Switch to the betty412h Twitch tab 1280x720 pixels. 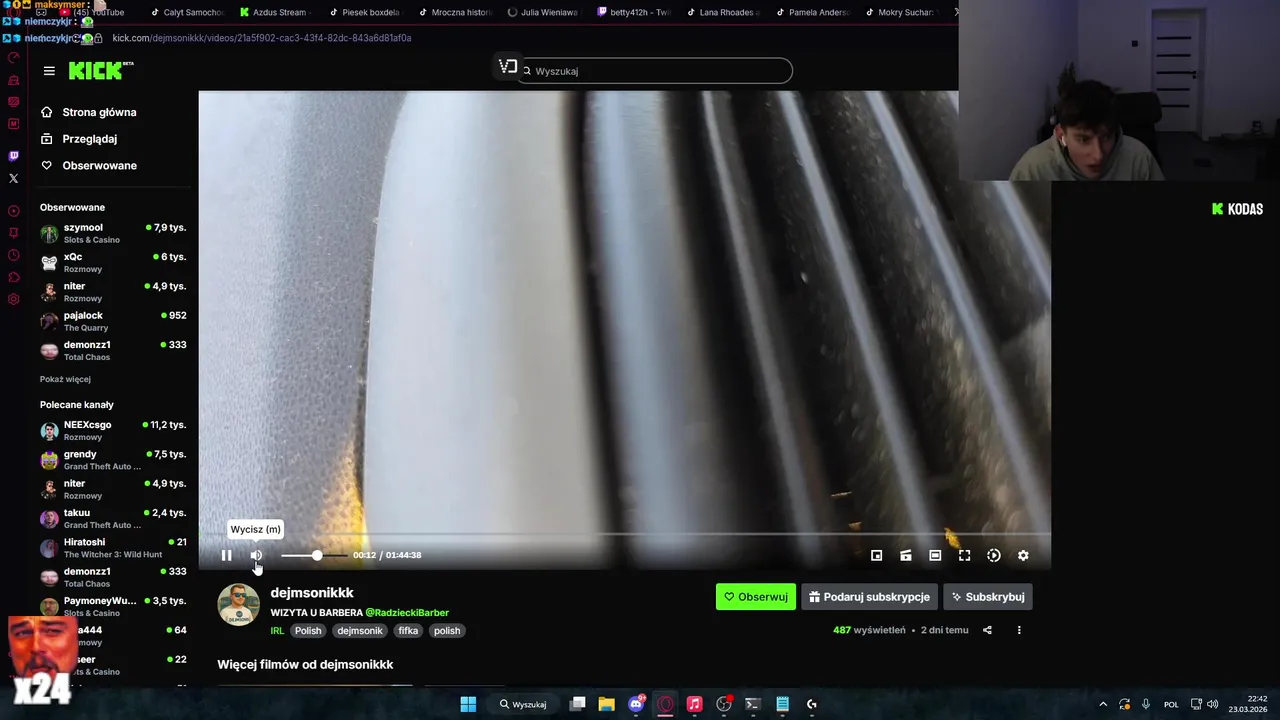pos(632,12)
